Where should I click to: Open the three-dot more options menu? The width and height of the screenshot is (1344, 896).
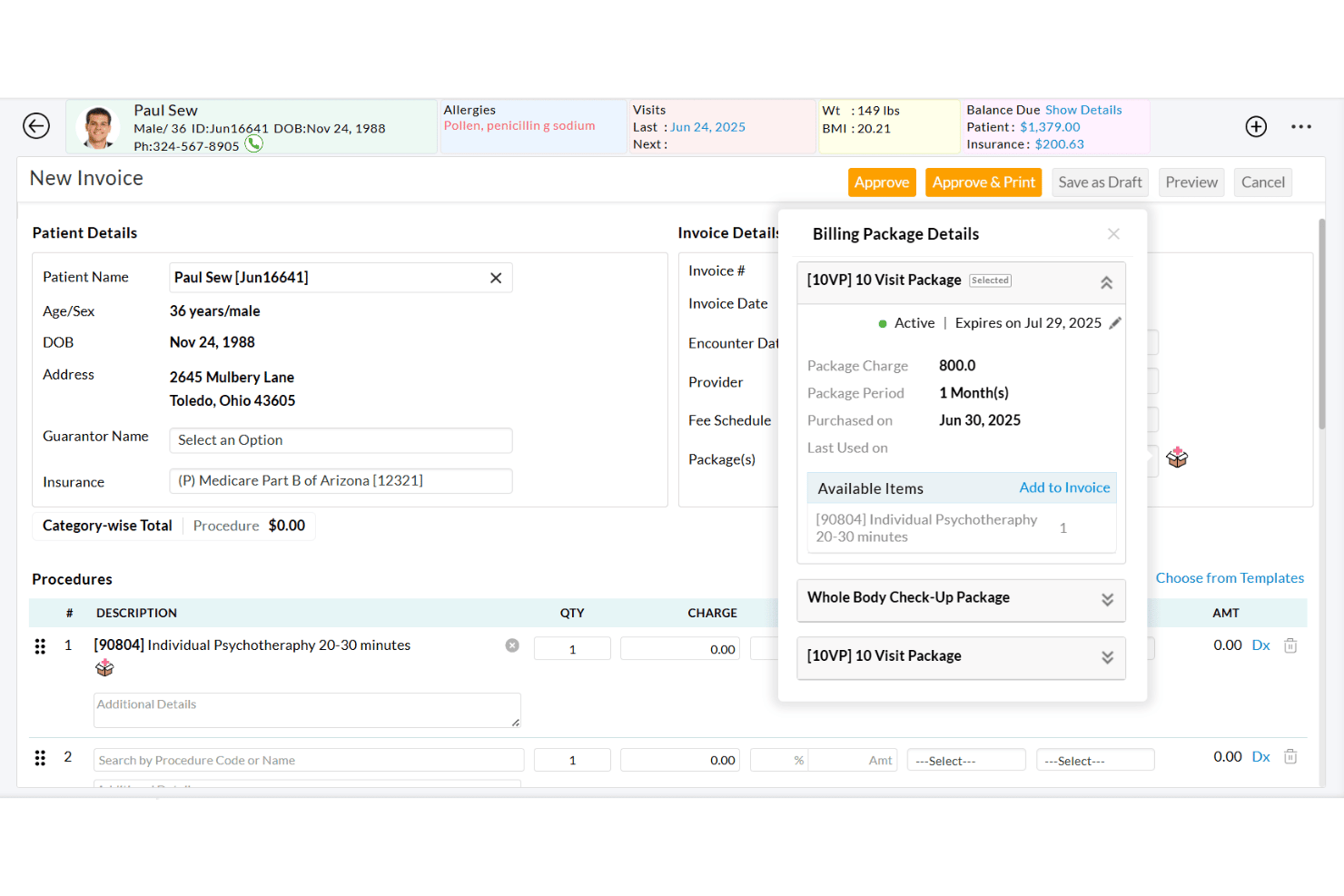[1301, 126]
